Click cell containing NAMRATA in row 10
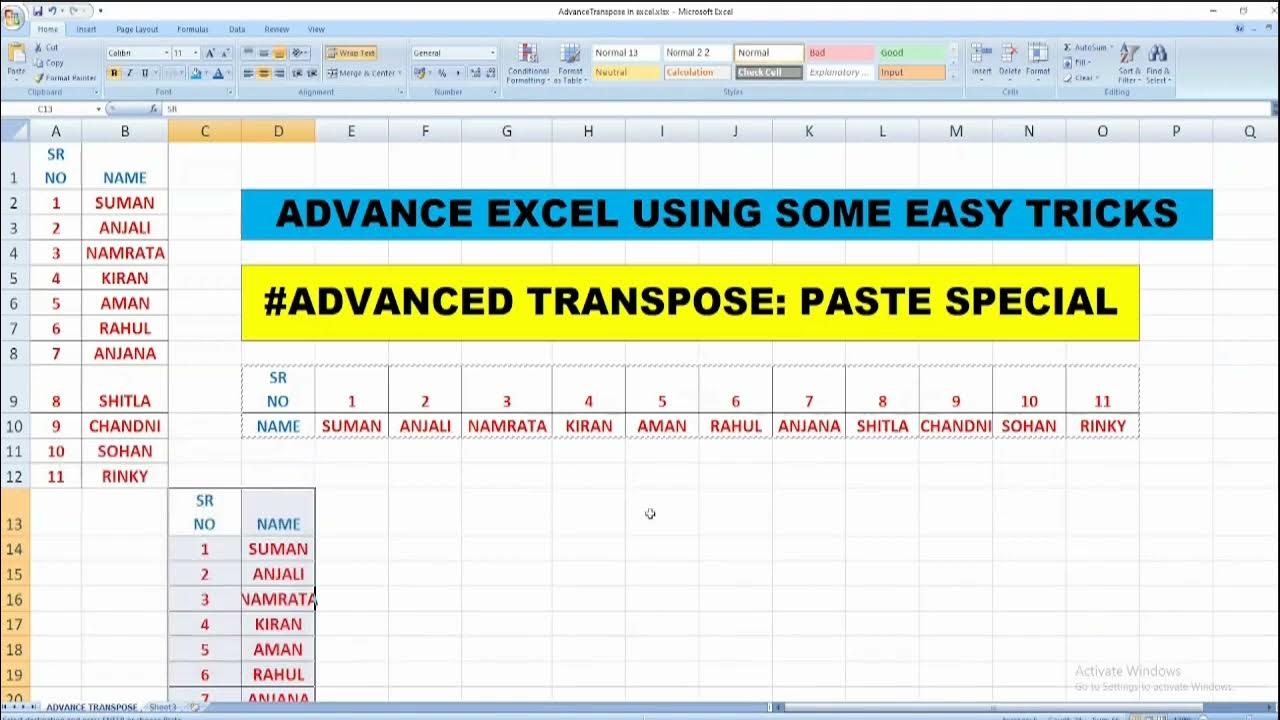1280x720 pixels. (x=507, y=426)
